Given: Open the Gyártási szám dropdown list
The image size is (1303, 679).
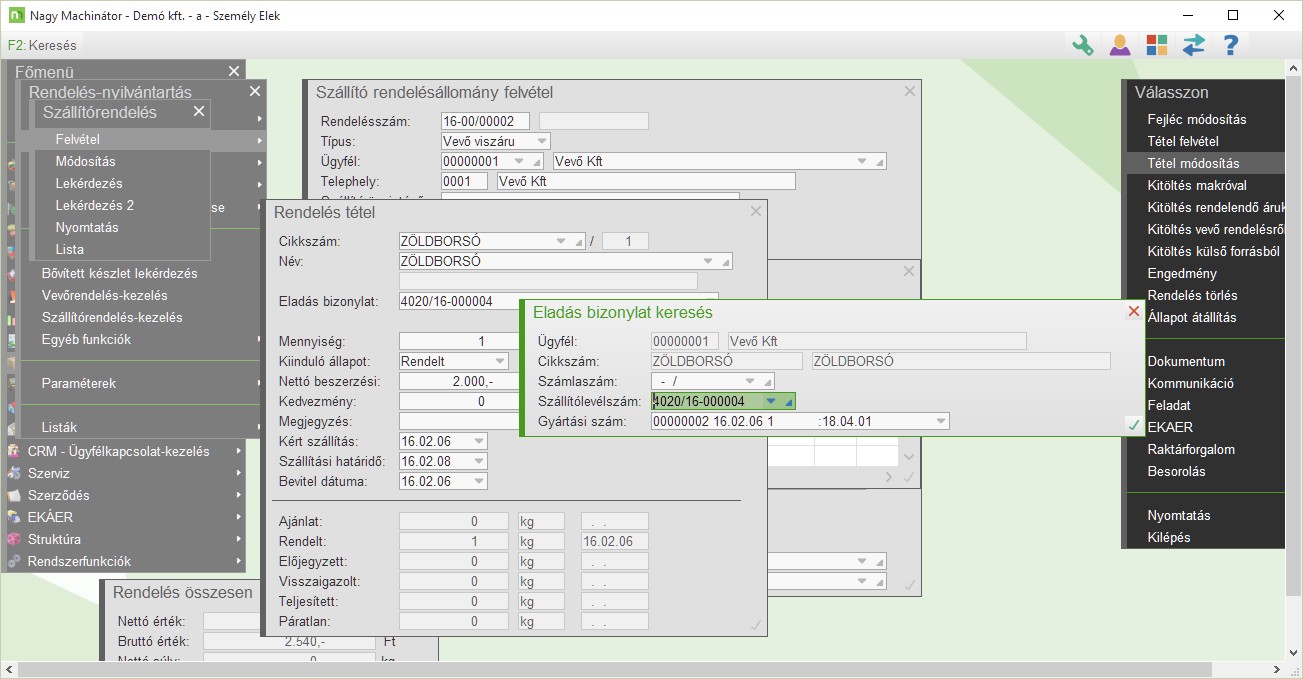Looking at the screenshot, I should point(940,421).
